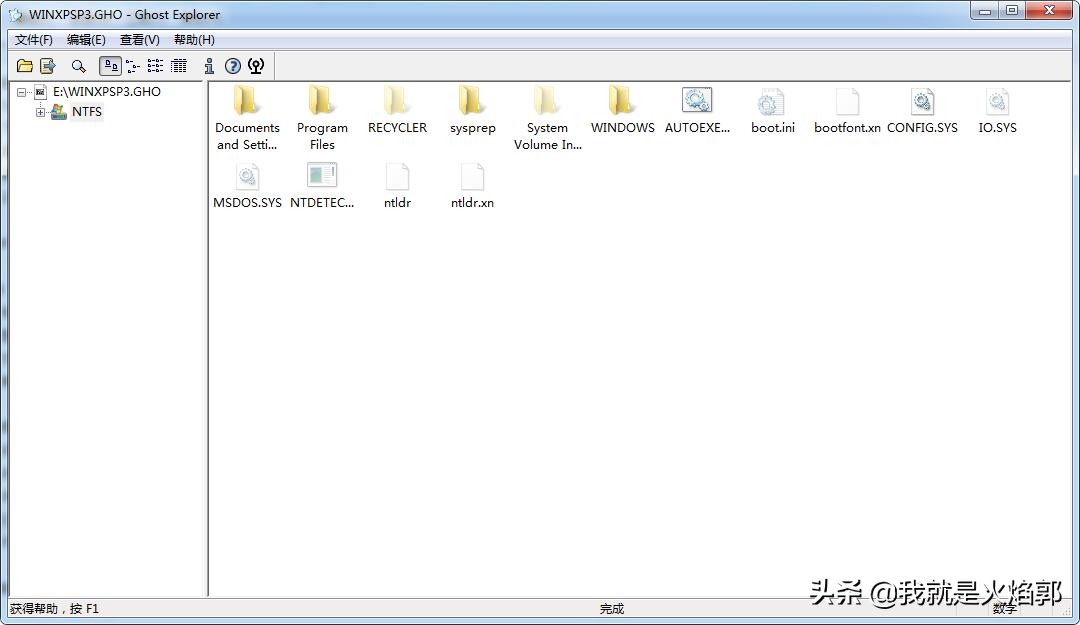Switch to large icons view
The height and width of the screenshot is (625, 1080).
[110, 66]
